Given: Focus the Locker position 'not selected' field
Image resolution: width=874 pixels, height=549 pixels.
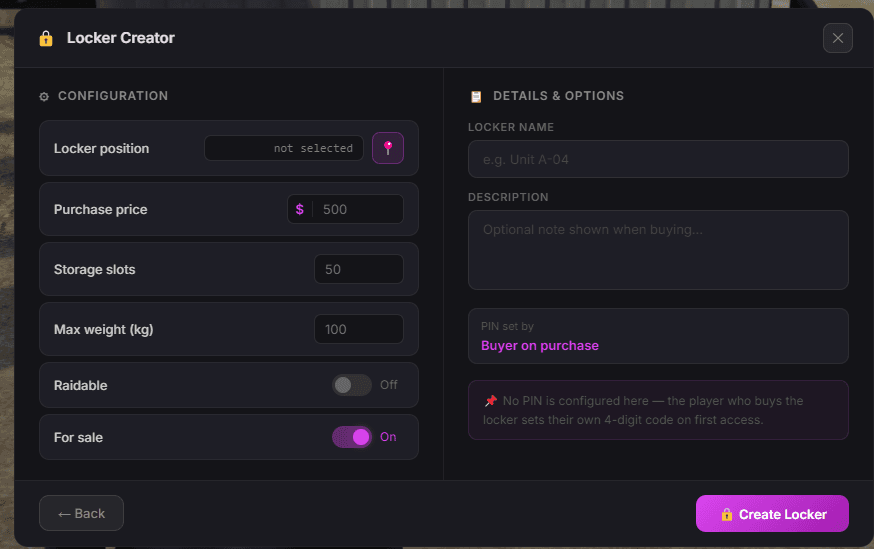Looking at the screenshot, I should tap(284, 148).
